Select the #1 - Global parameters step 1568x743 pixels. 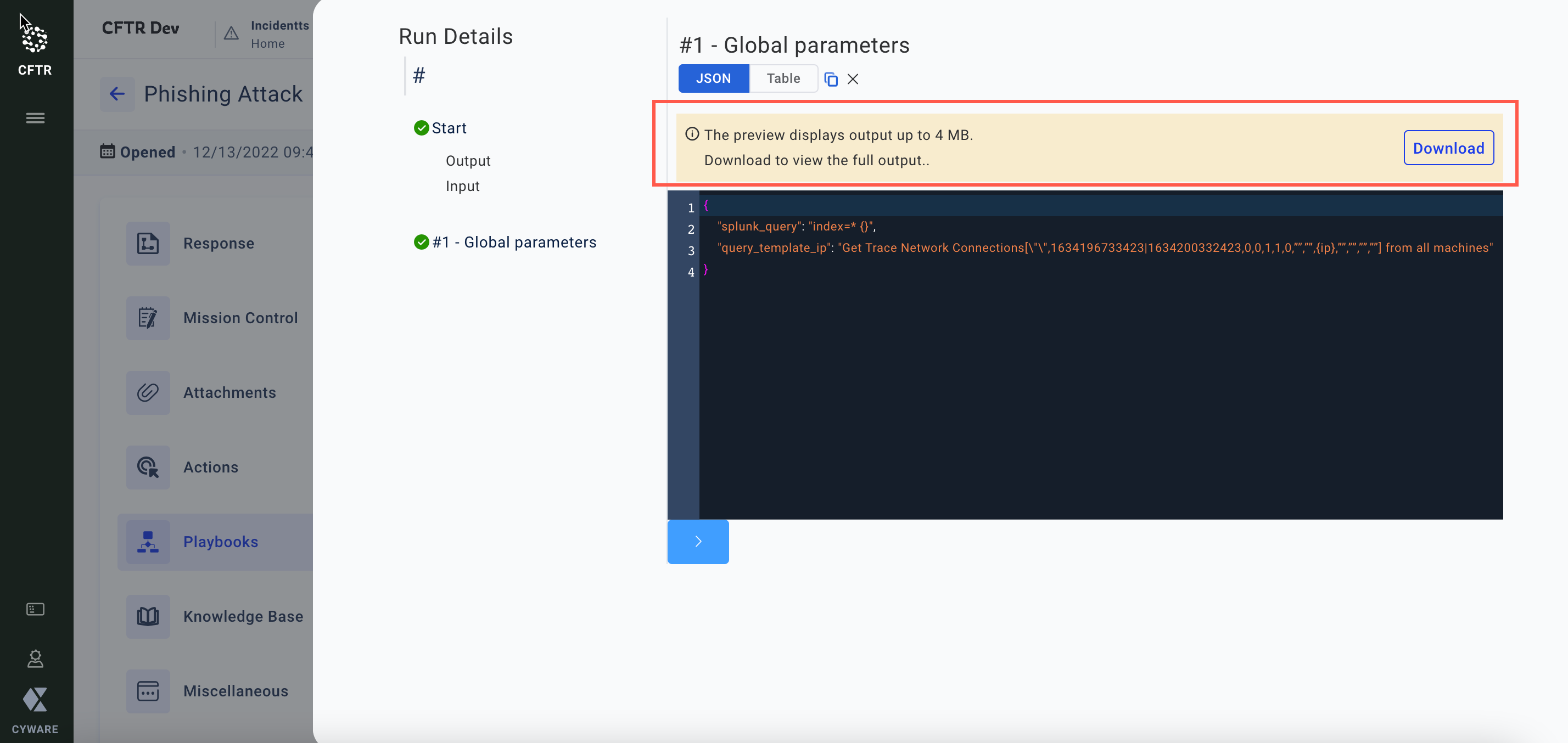514,242
